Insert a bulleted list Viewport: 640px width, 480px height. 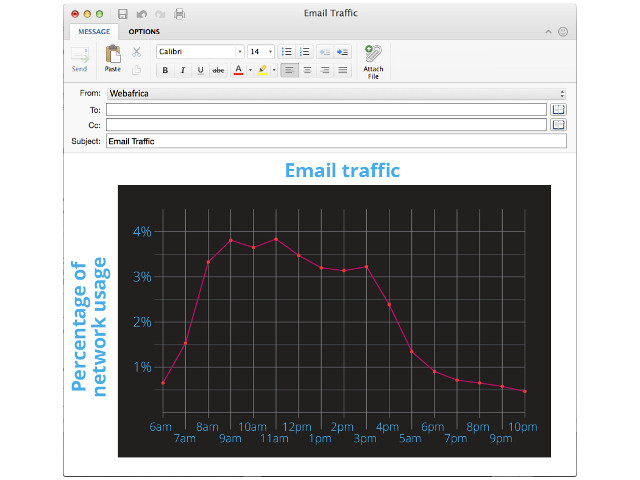[286, 51]
